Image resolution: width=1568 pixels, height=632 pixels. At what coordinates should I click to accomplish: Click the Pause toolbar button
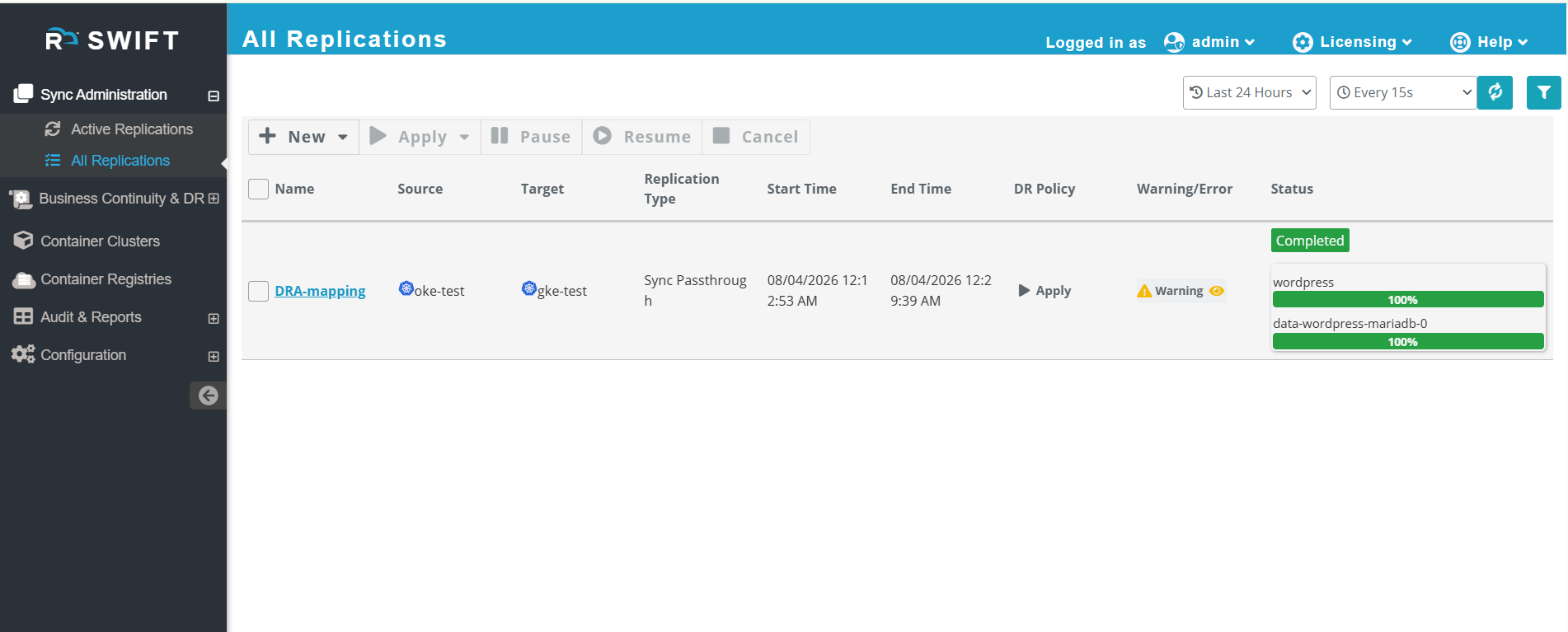point(531,137)
